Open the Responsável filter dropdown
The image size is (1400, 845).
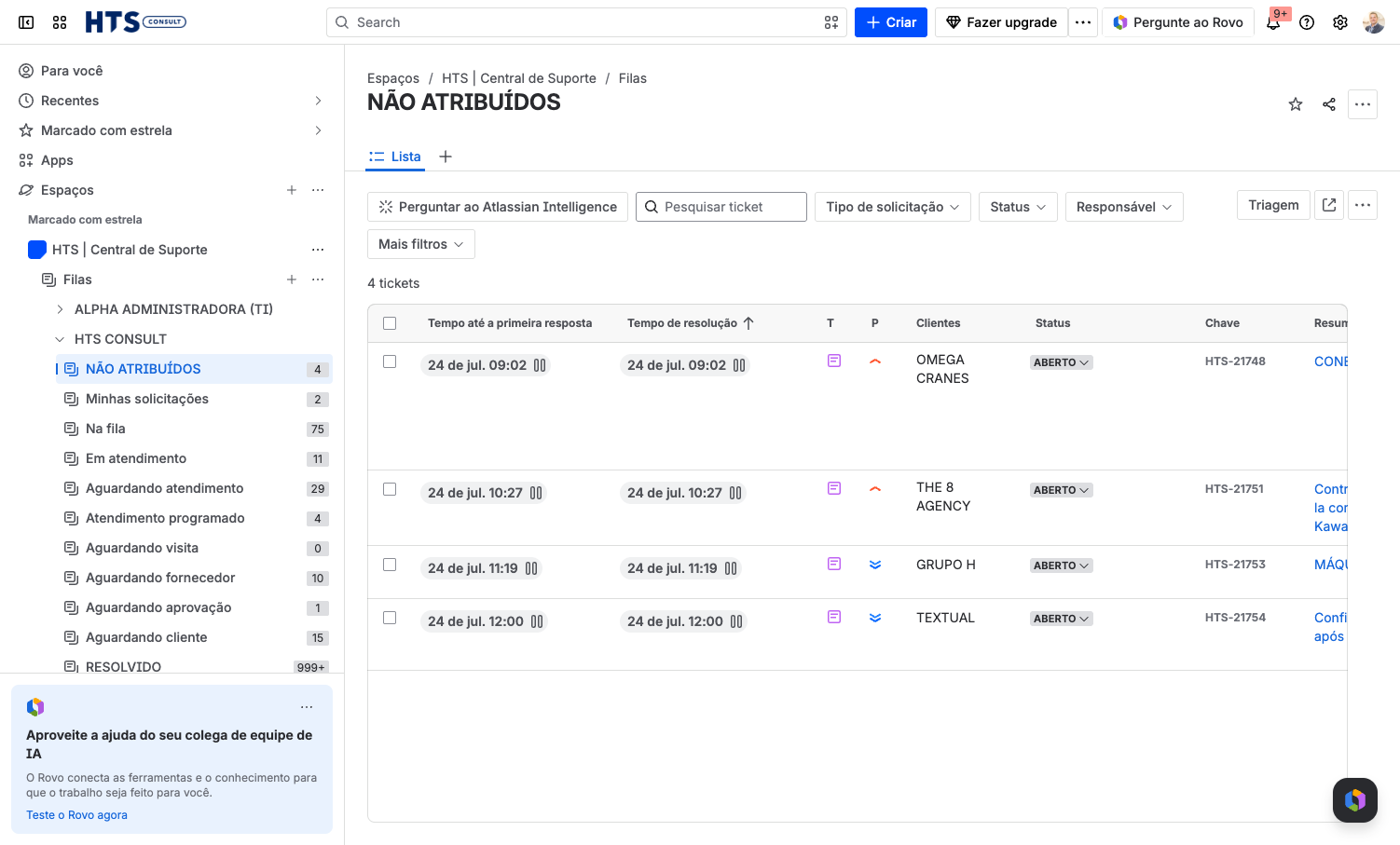pos(1124,207)
